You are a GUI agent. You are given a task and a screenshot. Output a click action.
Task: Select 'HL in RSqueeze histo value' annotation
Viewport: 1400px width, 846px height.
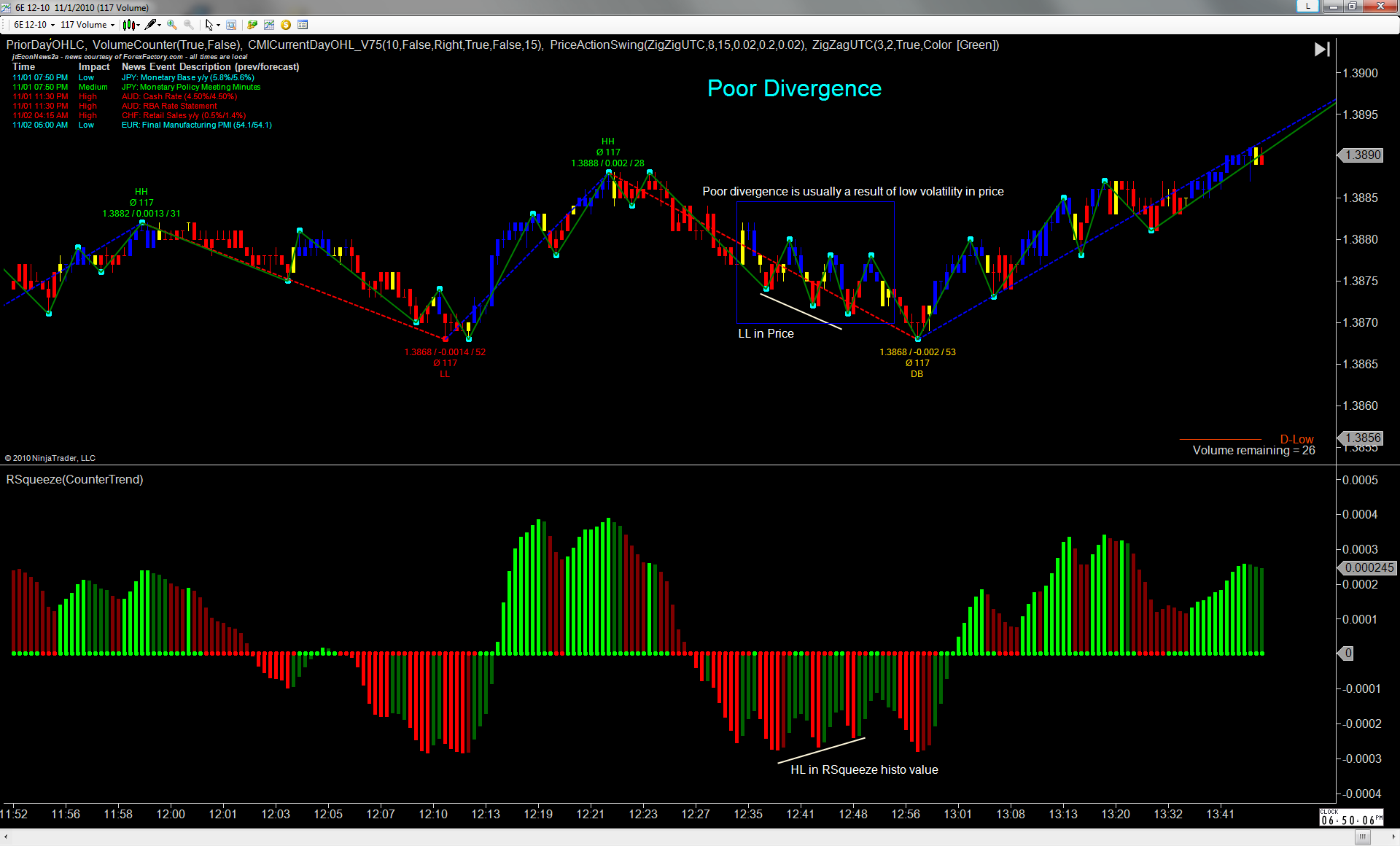pyautogui.click(x=864, y=769)
